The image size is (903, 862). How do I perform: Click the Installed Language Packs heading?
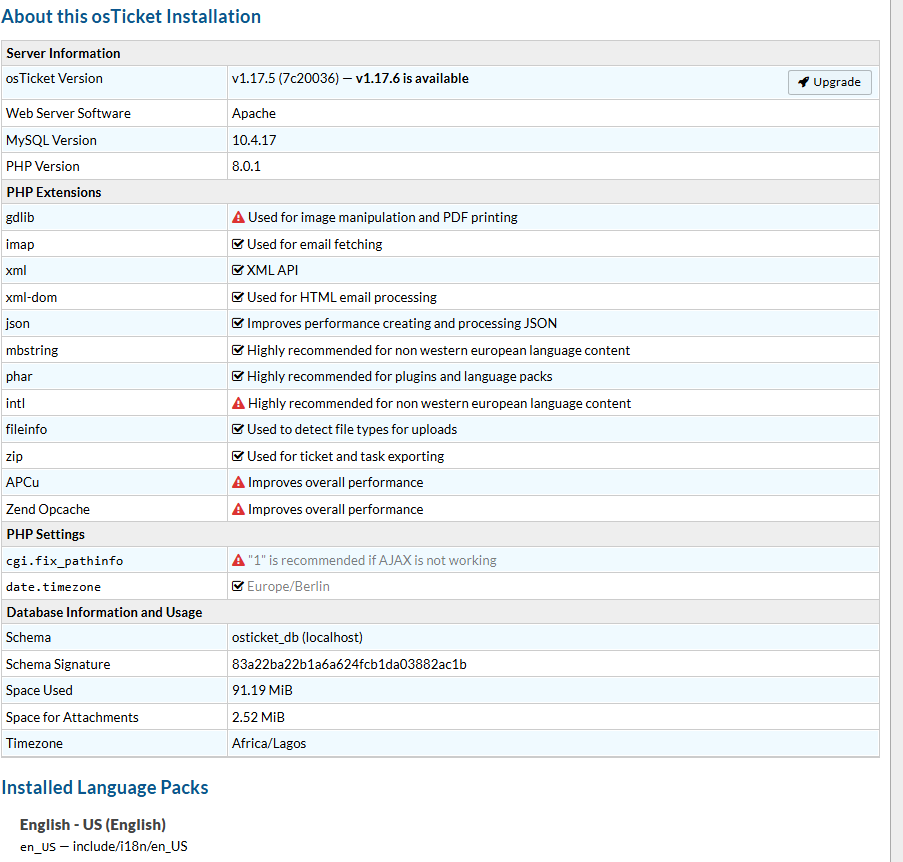[x=105, y=788]
